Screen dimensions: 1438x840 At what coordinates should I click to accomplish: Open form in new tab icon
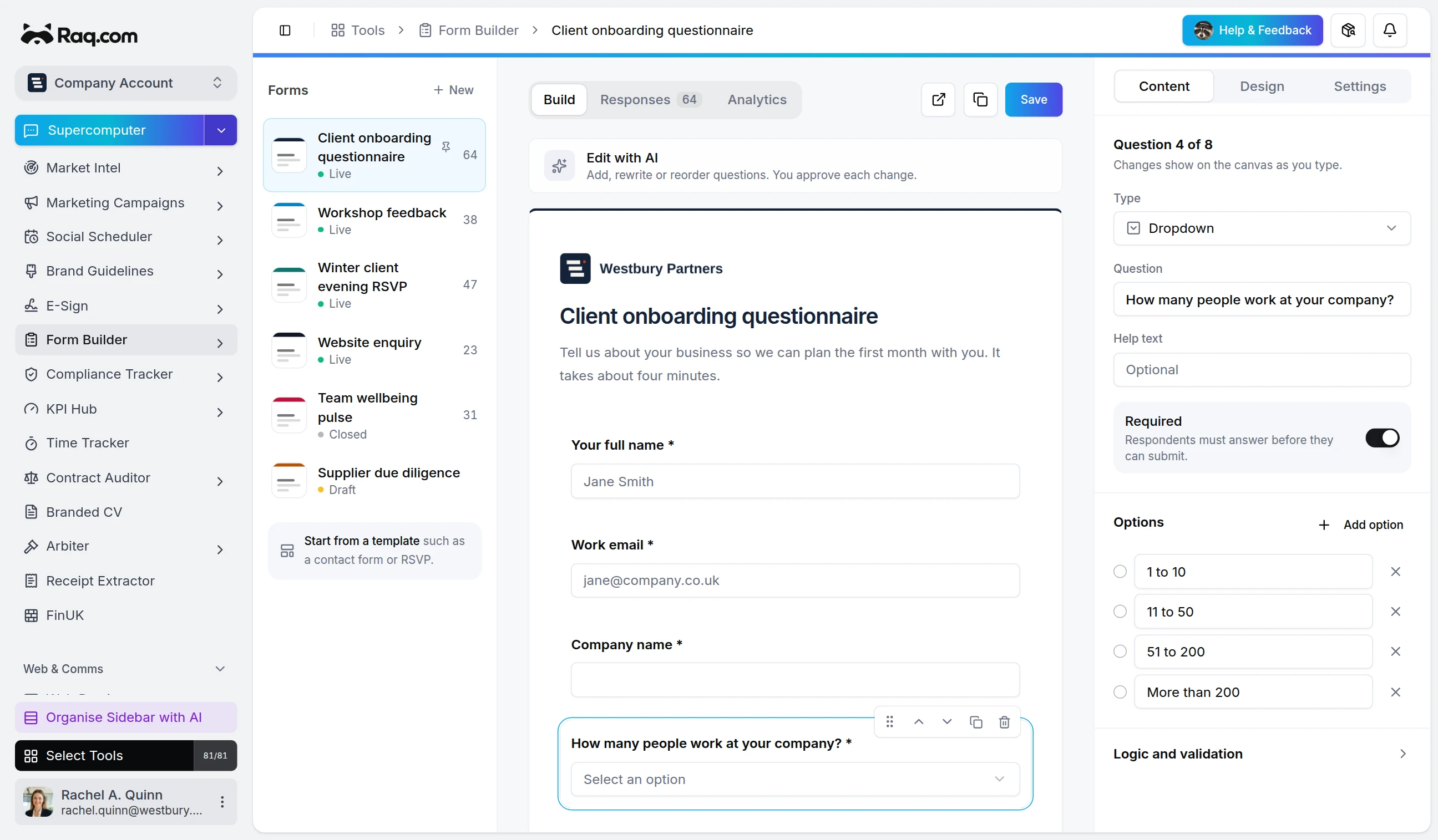pos(938,99)
